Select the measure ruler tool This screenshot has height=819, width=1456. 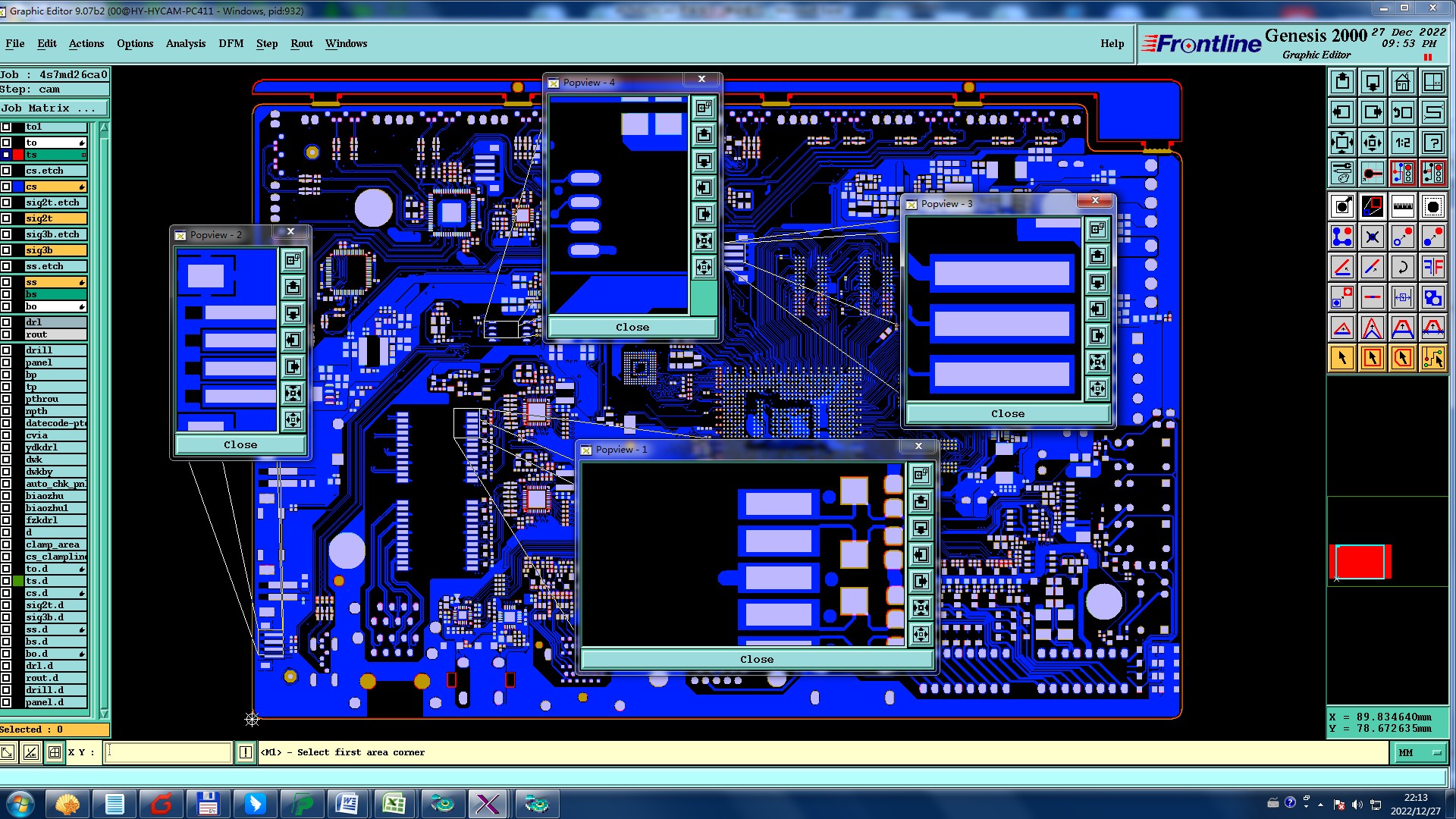1402,206
